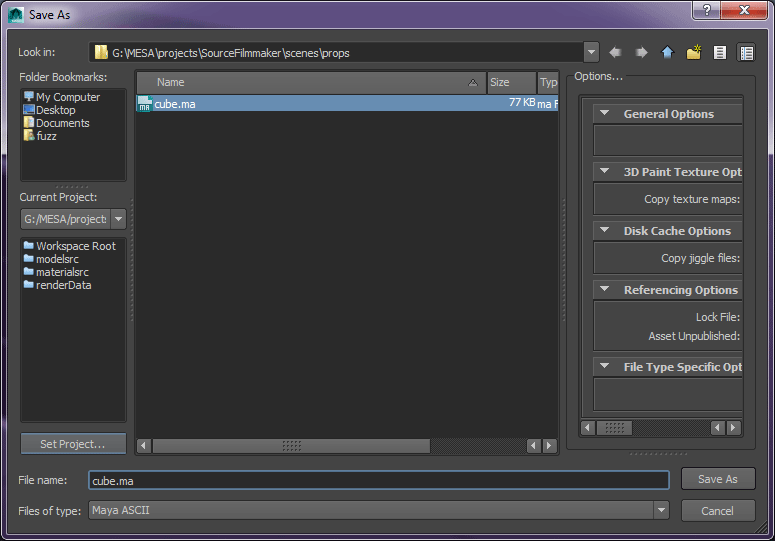
Task: Open the modelsrc project folder
Action: click(57, 259)
